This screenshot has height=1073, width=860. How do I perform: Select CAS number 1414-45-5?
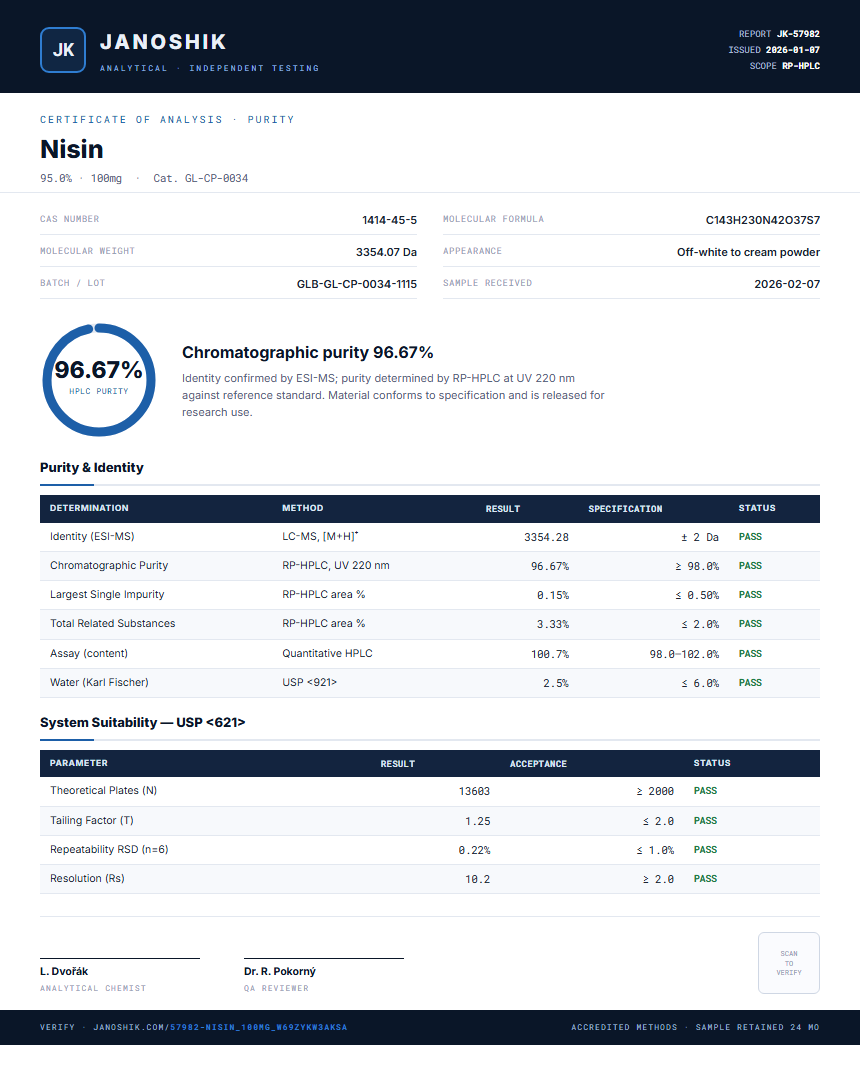(389, 220)
